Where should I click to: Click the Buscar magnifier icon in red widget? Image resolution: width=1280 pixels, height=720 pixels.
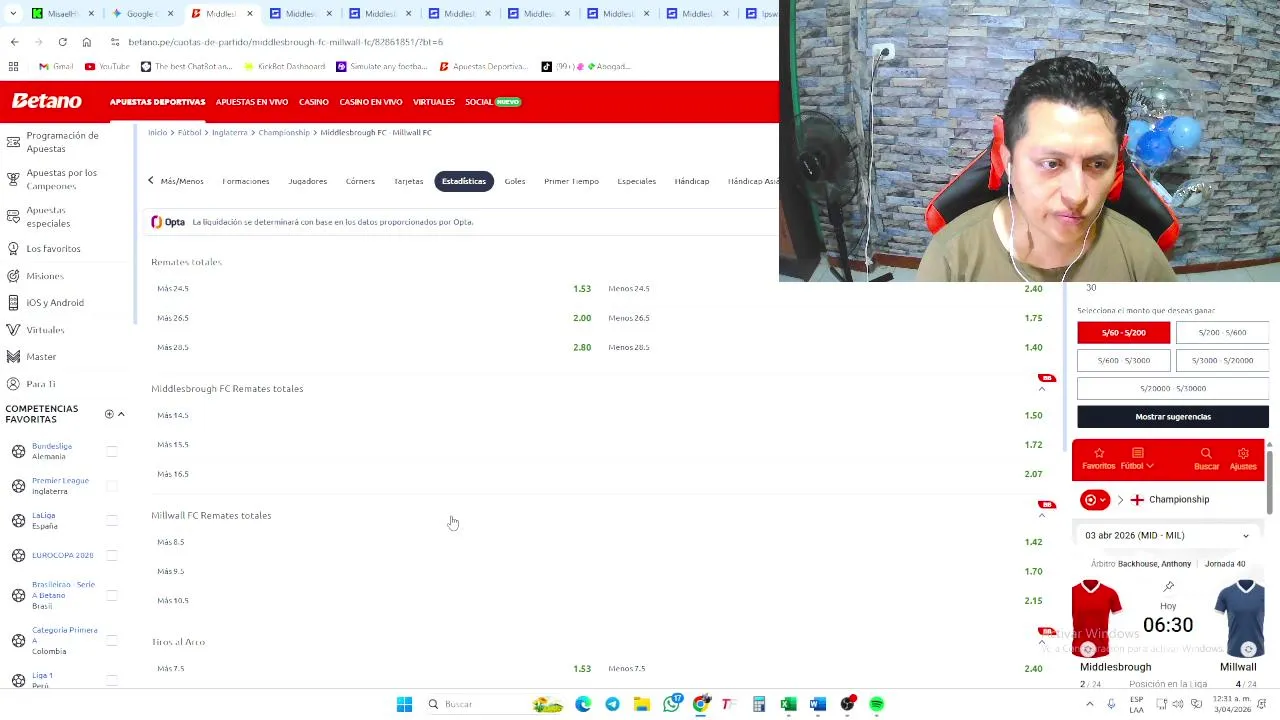pyautogui.click(x=1206, y=453)
